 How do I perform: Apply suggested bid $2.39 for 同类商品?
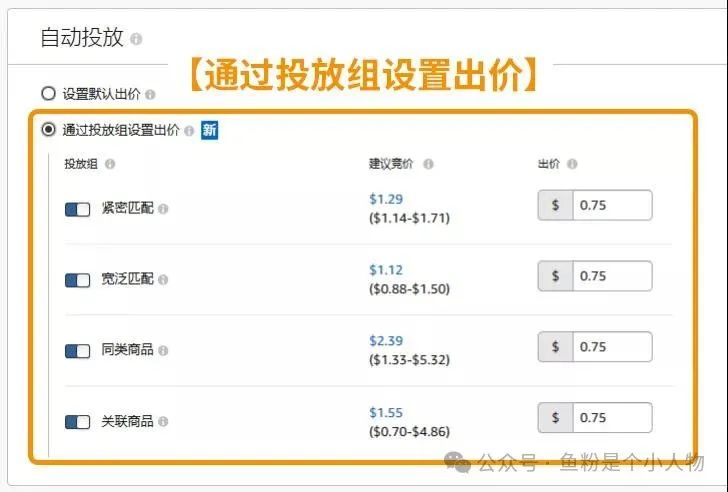(x=386, y=341)
